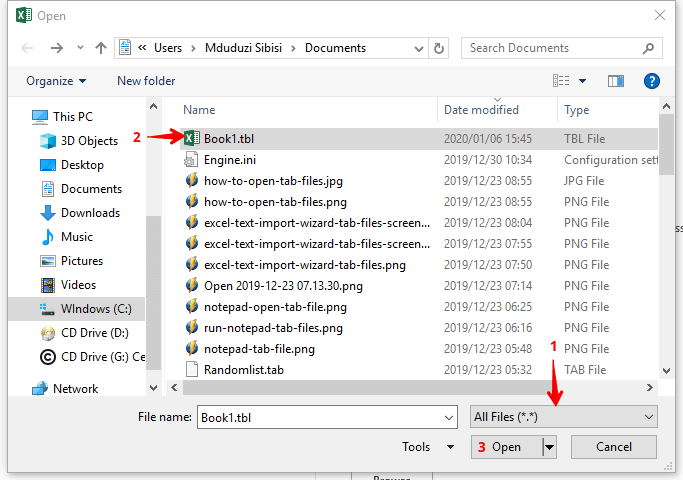Select Music in navigation pane
The image size is (683, 480).
coord(67,237)
